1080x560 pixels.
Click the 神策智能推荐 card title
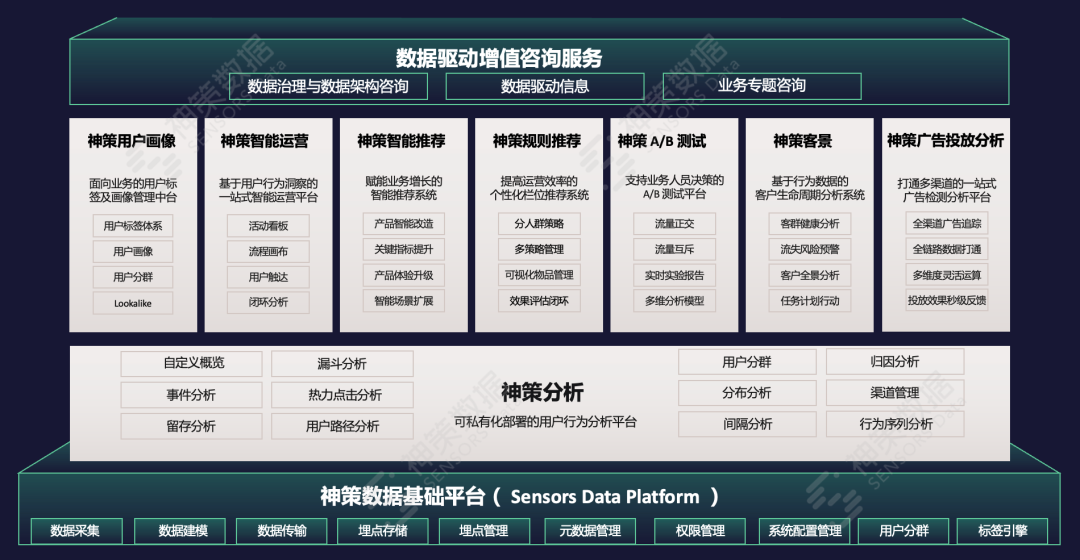click(401, 141)
